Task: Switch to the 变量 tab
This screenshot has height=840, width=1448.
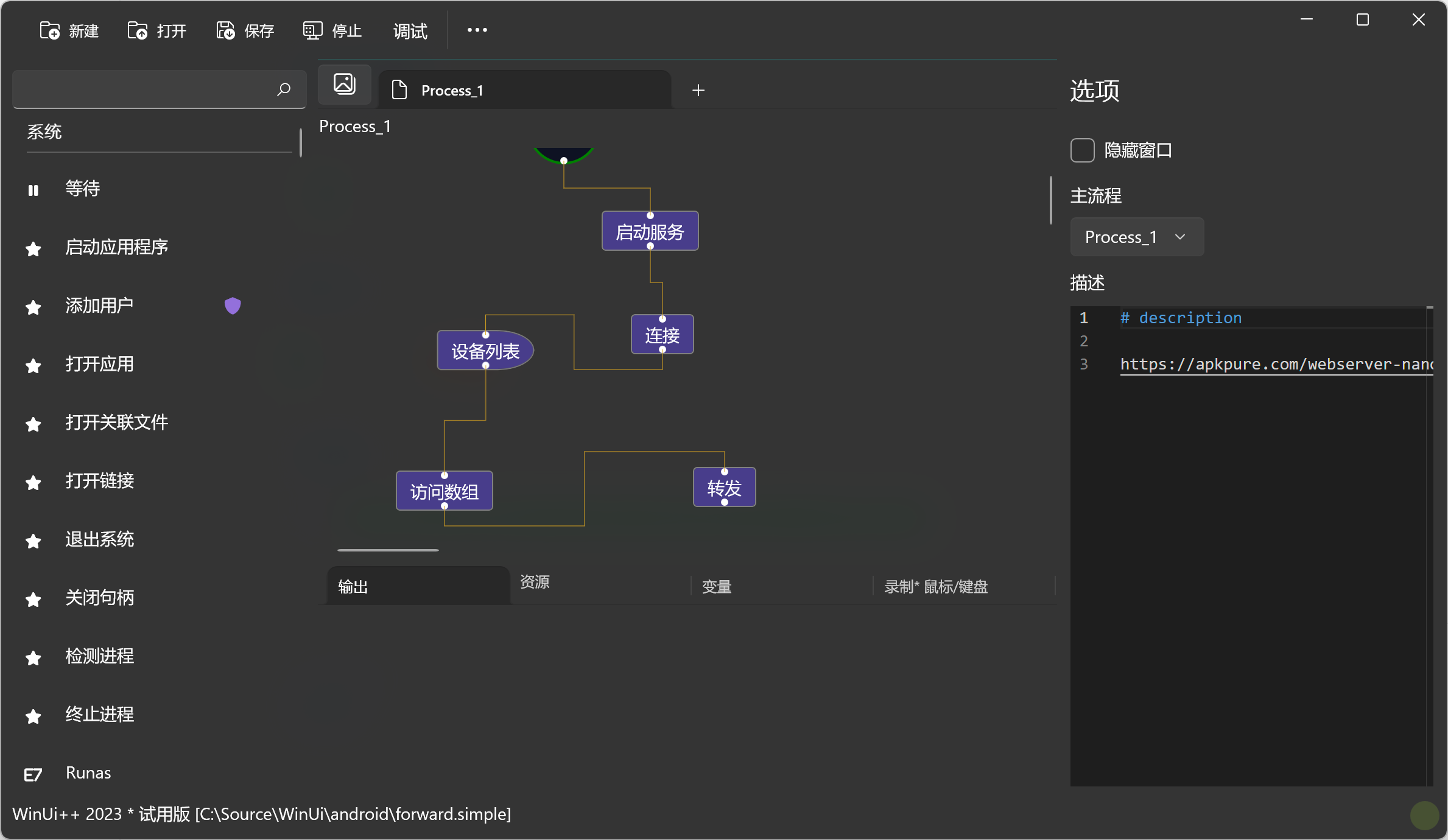Action: (717, 587)
